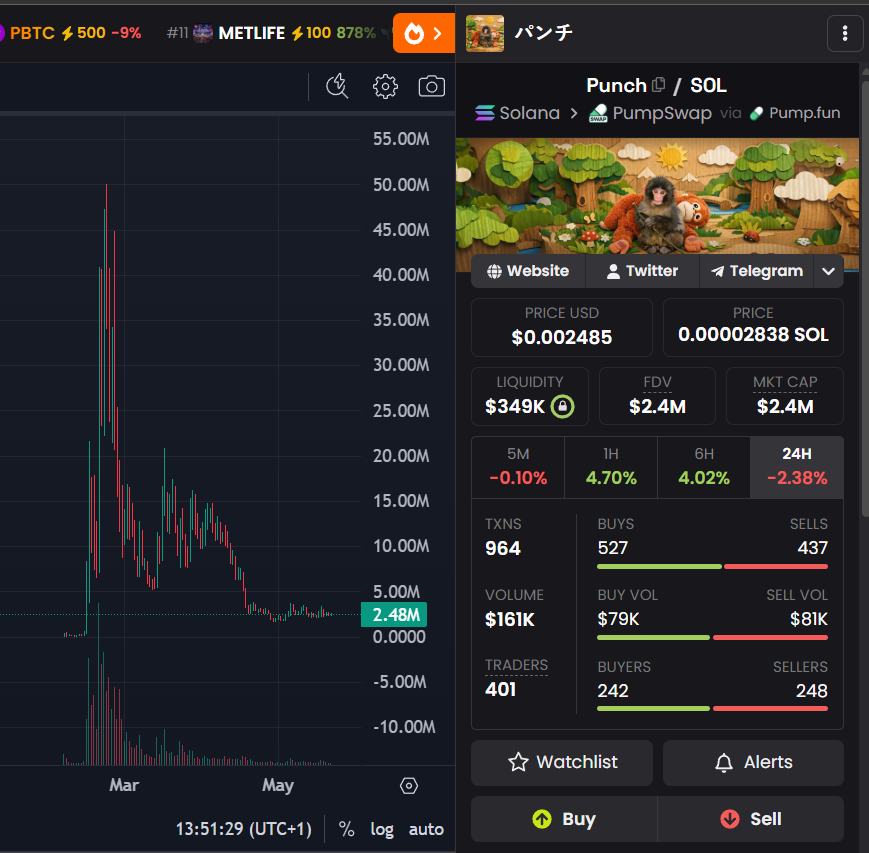The width and height of the screenshot is (869, 853).
Task: Click the Solana chain logo
Action: [485, 113]
